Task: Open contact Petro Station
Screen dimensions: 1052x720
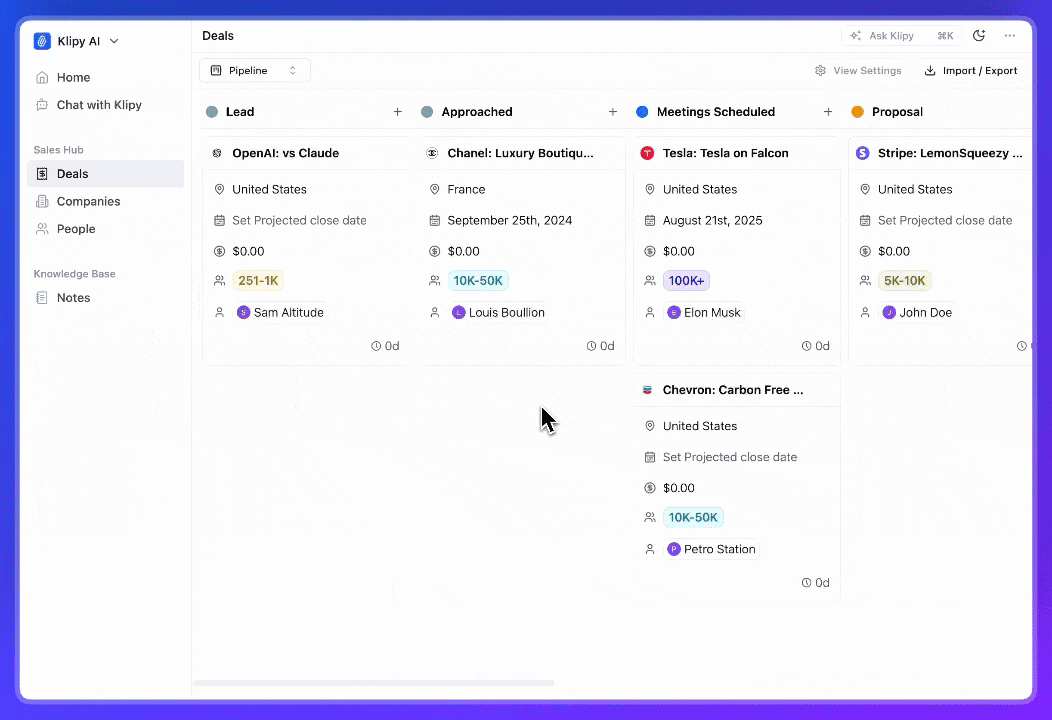Action: pos(711,549)
